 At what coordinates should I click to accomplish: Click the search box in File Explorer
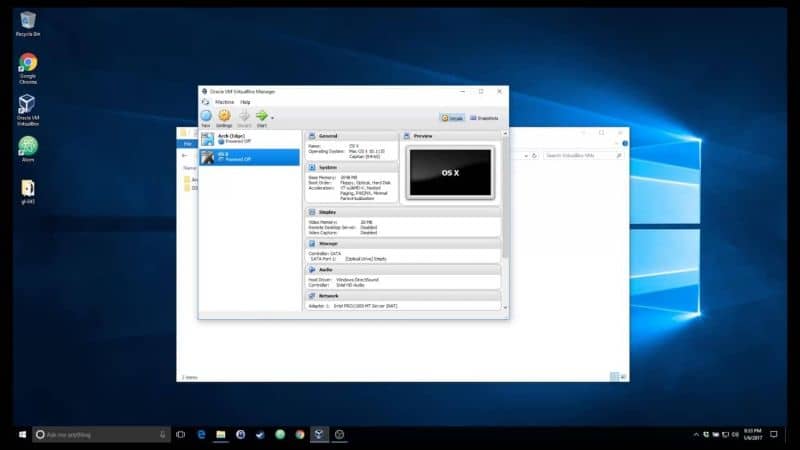(583, 156)
